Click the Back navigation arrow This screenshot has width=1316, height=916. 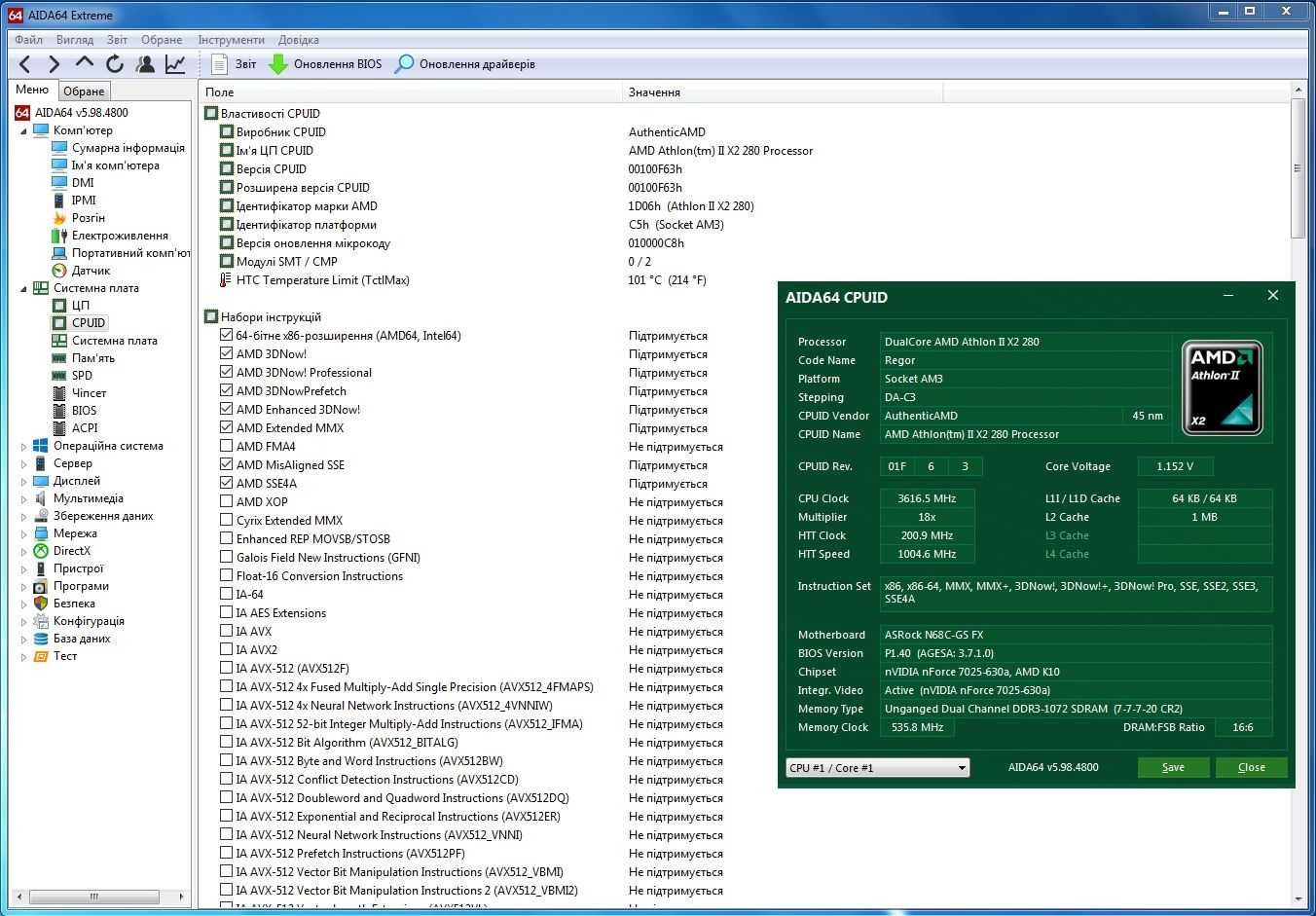(25, 64)
